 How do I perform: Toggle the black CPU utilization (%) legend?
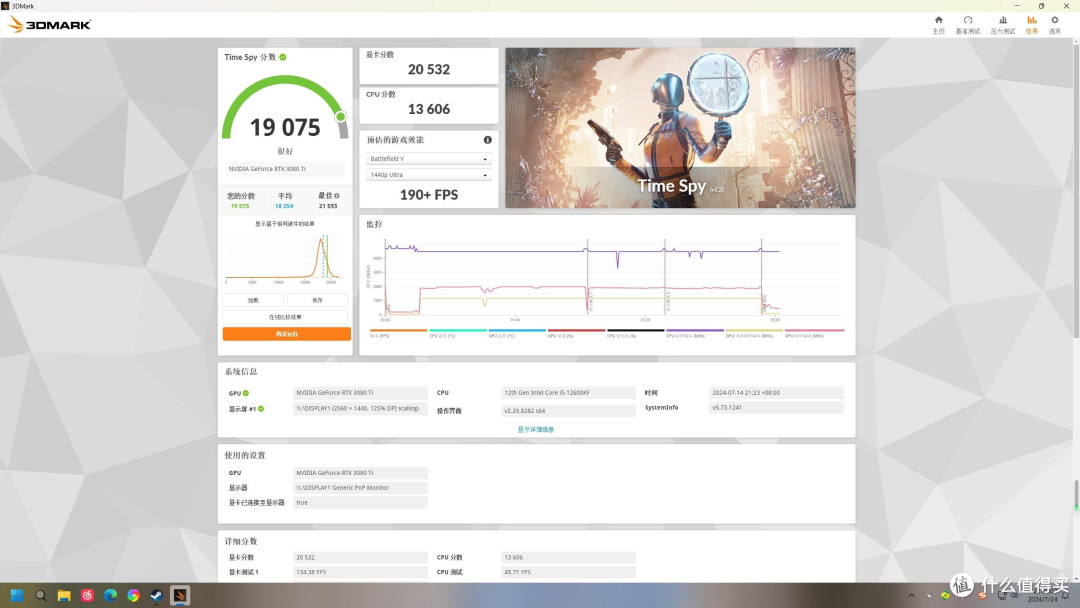635,333
